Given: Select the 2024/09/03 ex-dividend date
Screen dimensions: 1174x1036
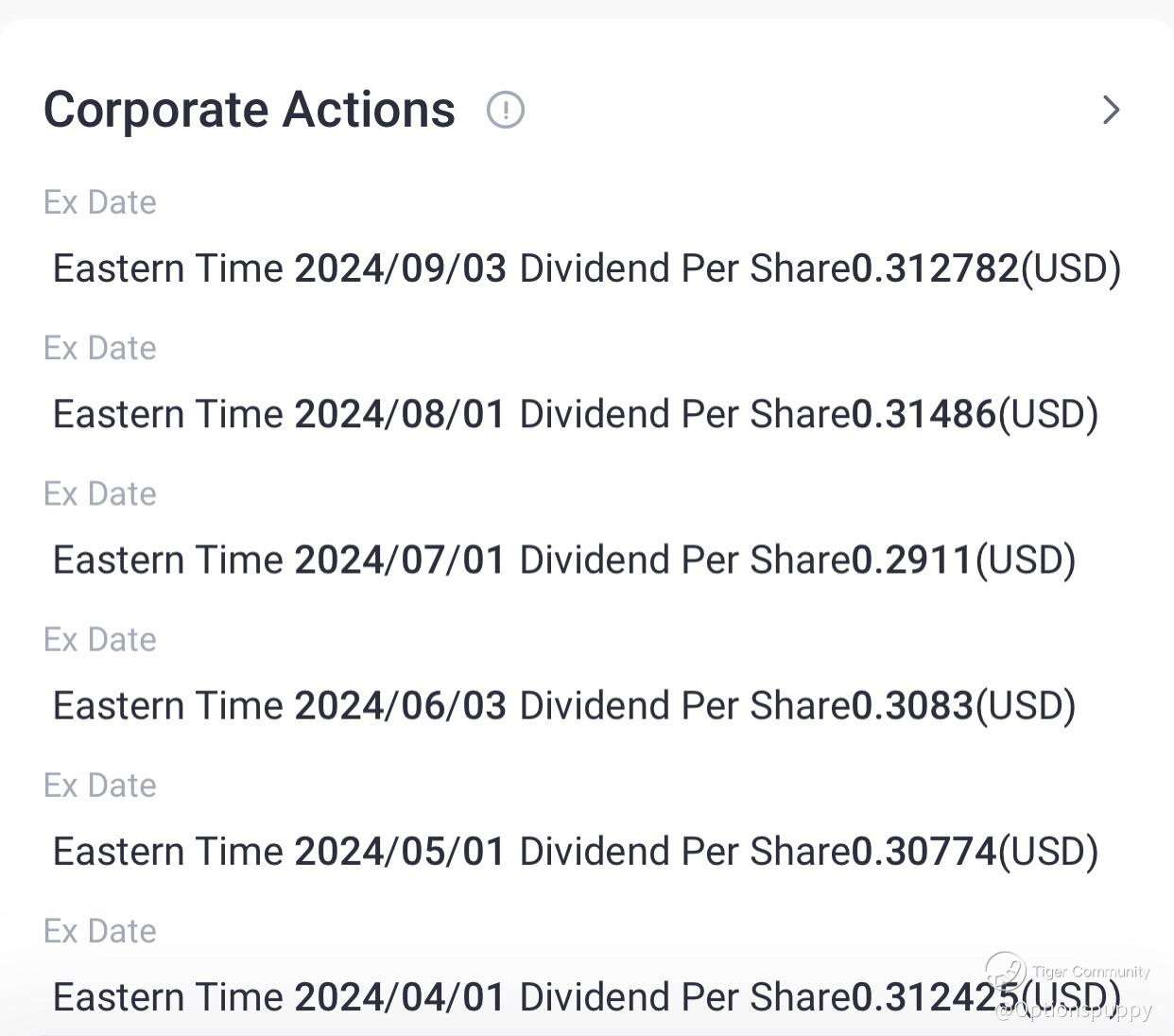Looking at the screenshot, I should click(x=401, y=268).
